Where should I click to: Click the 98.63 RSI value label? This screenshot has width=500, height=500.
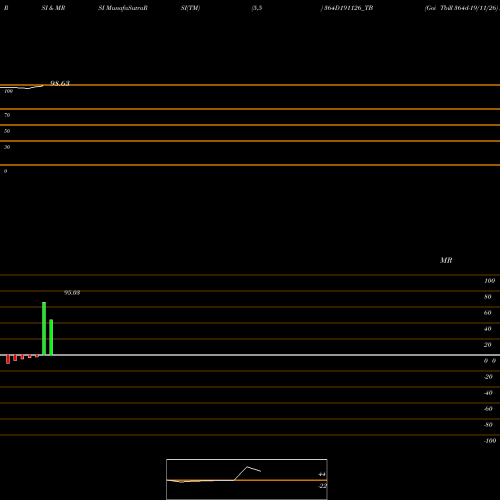click(60, 83)
